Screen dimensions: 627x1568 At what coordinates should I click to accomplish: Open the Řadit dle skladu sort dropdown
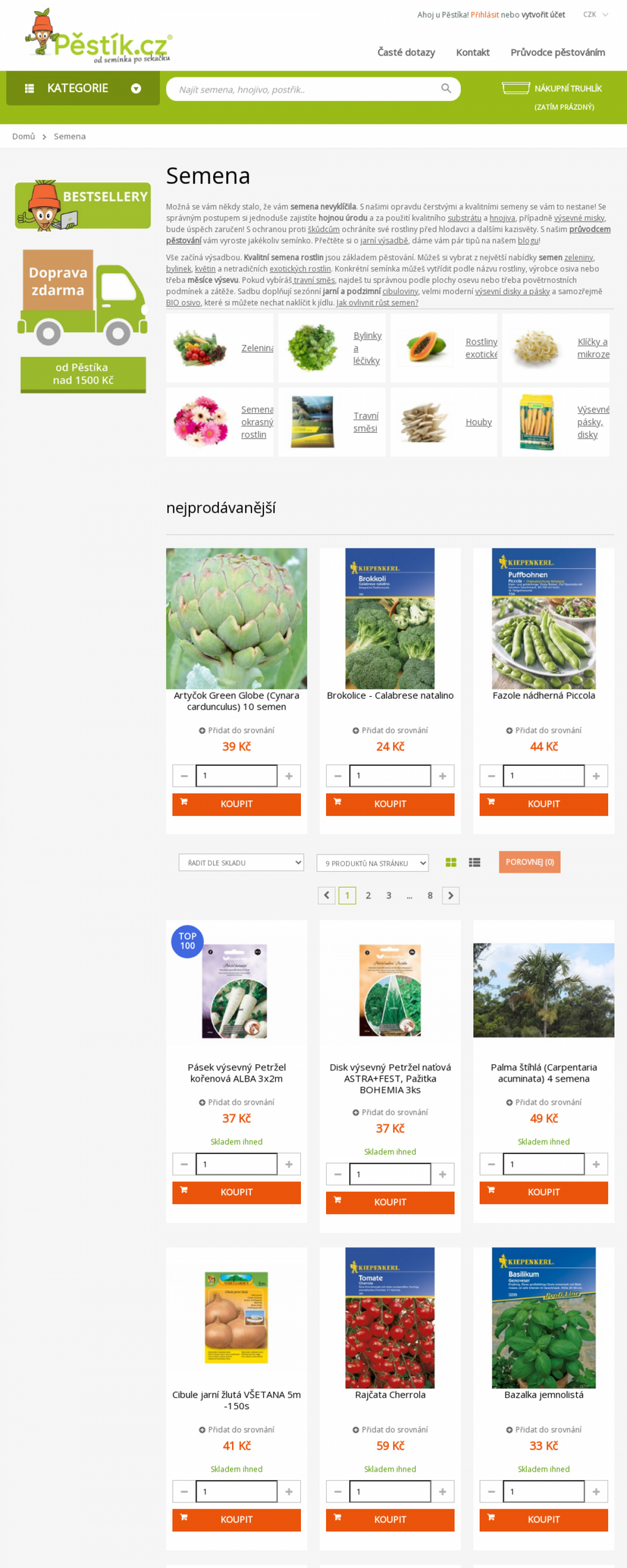click(241, 863)
